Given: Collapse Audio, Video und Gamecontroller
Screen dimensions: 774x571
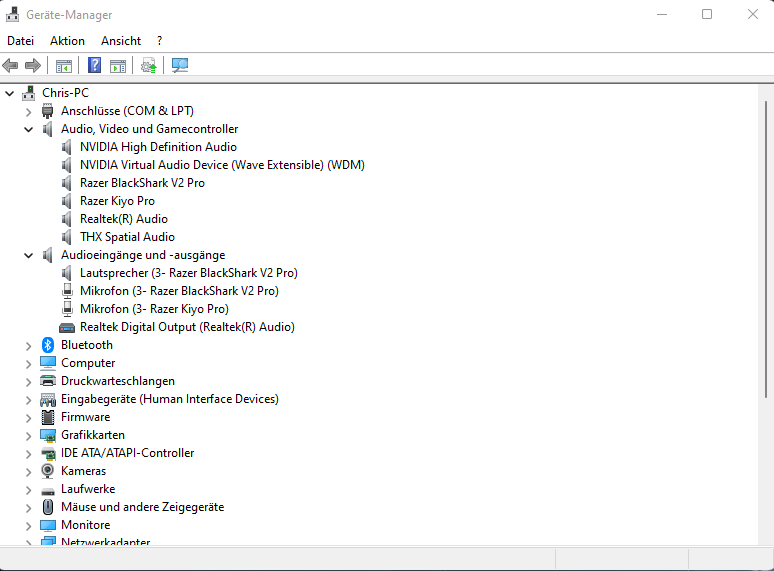Looking at the screenshot, I should tap(29, 129).
